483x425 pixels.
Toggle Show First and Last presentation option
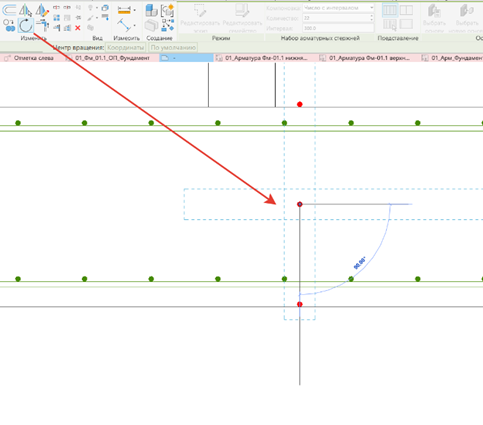(x=406, y=10)
